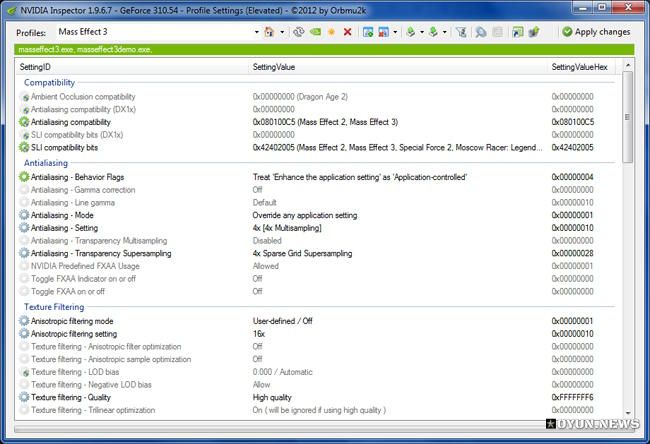Click value 'User-defined / Off'
The height and width of the screenshot is (444, 650).
283,321
